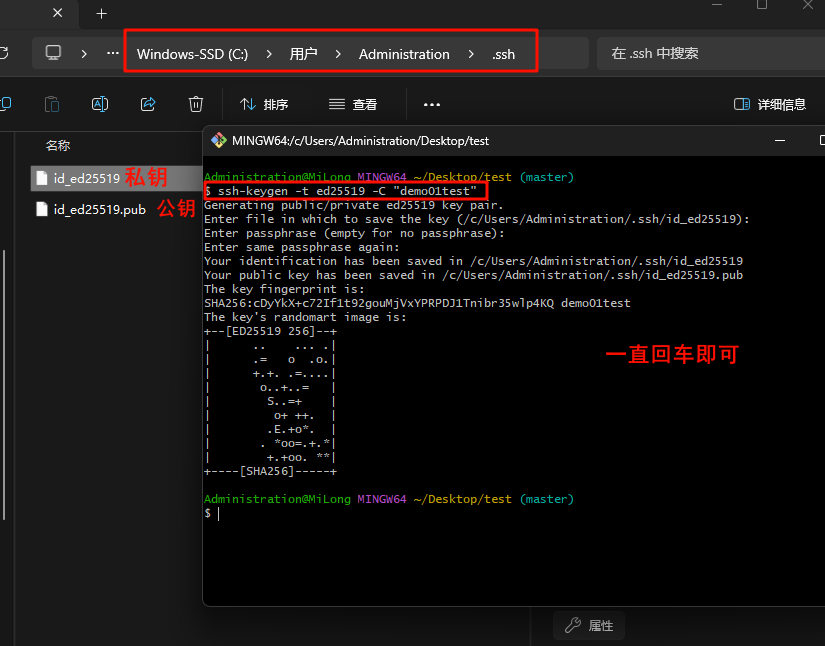
Task: Click the 属性 properties button
Action: click(589, 625)
